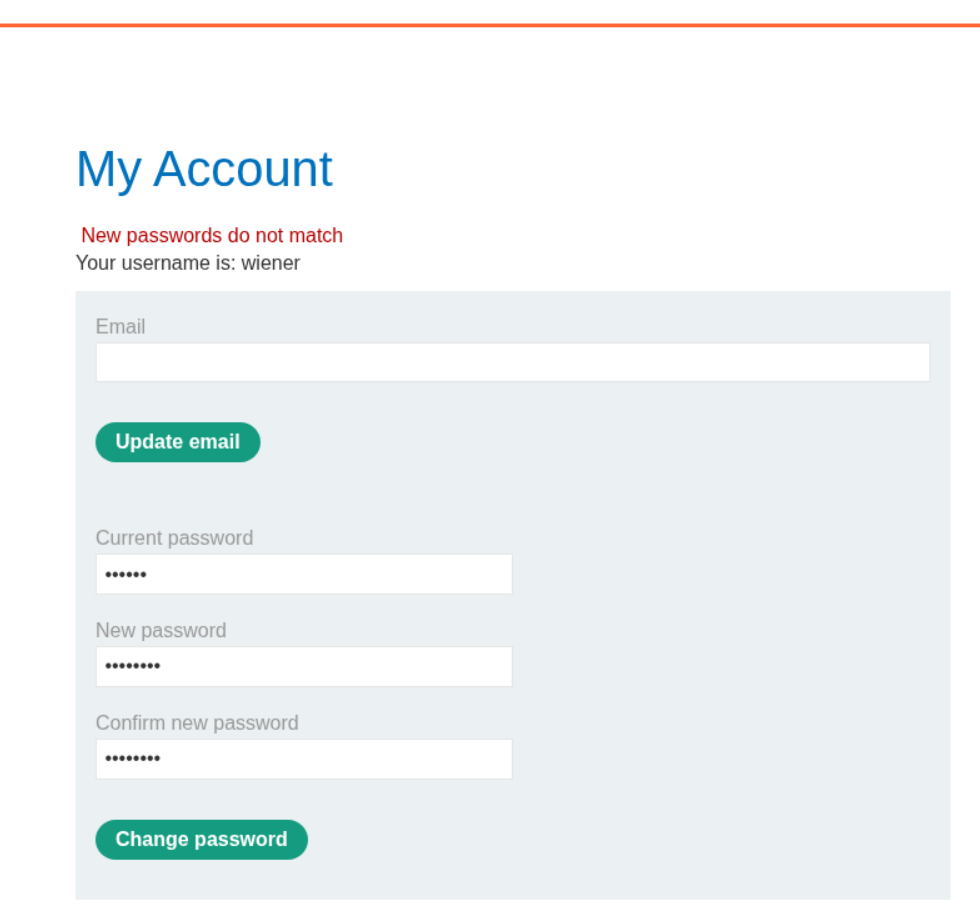Select the New password field
This screenshot has height=922, width=980.
pyautogui.click(x=304, y=666)
